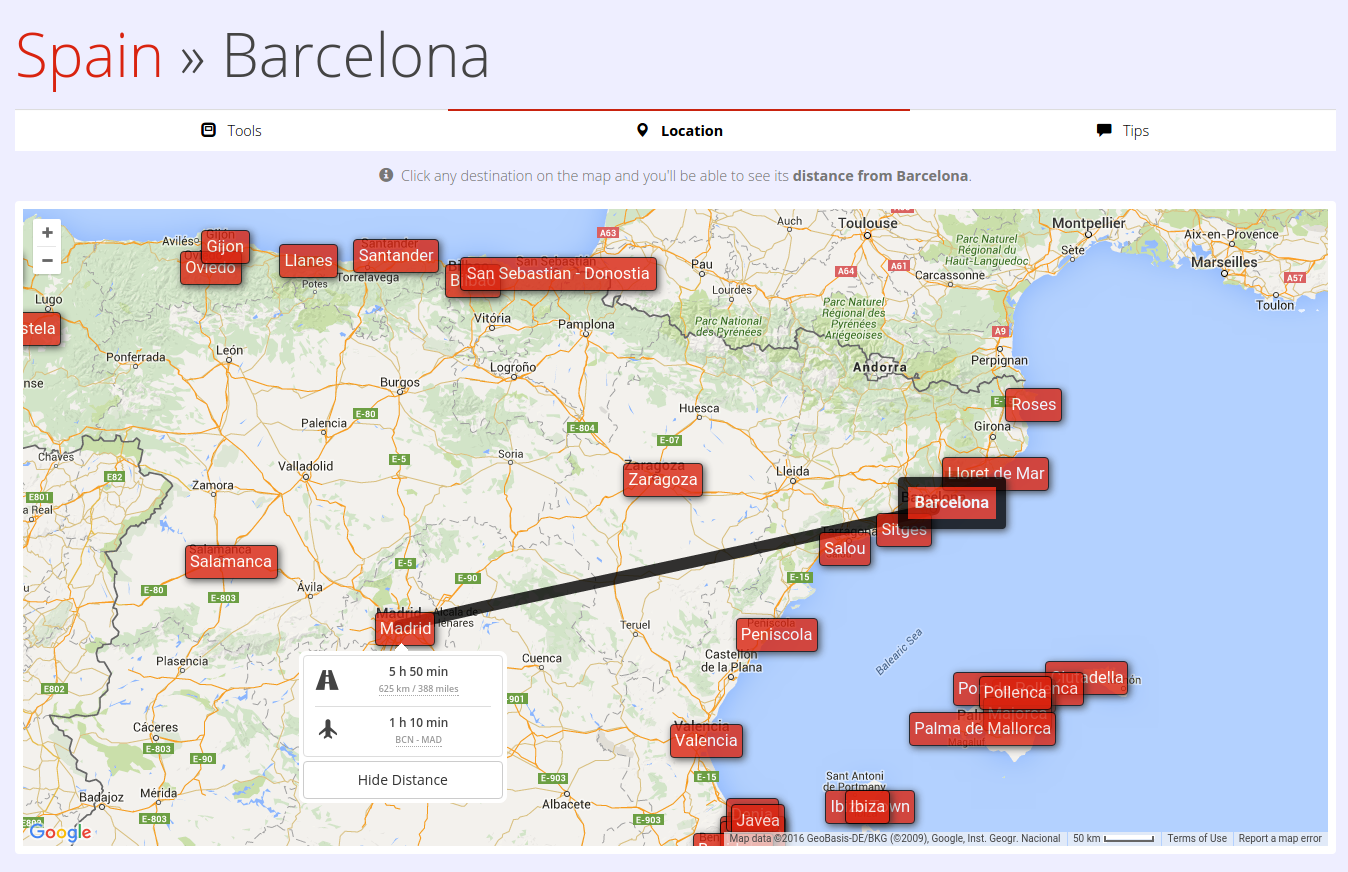Click the Toulouse city label
The image size is (1348, 872).
tap(868, 223)
